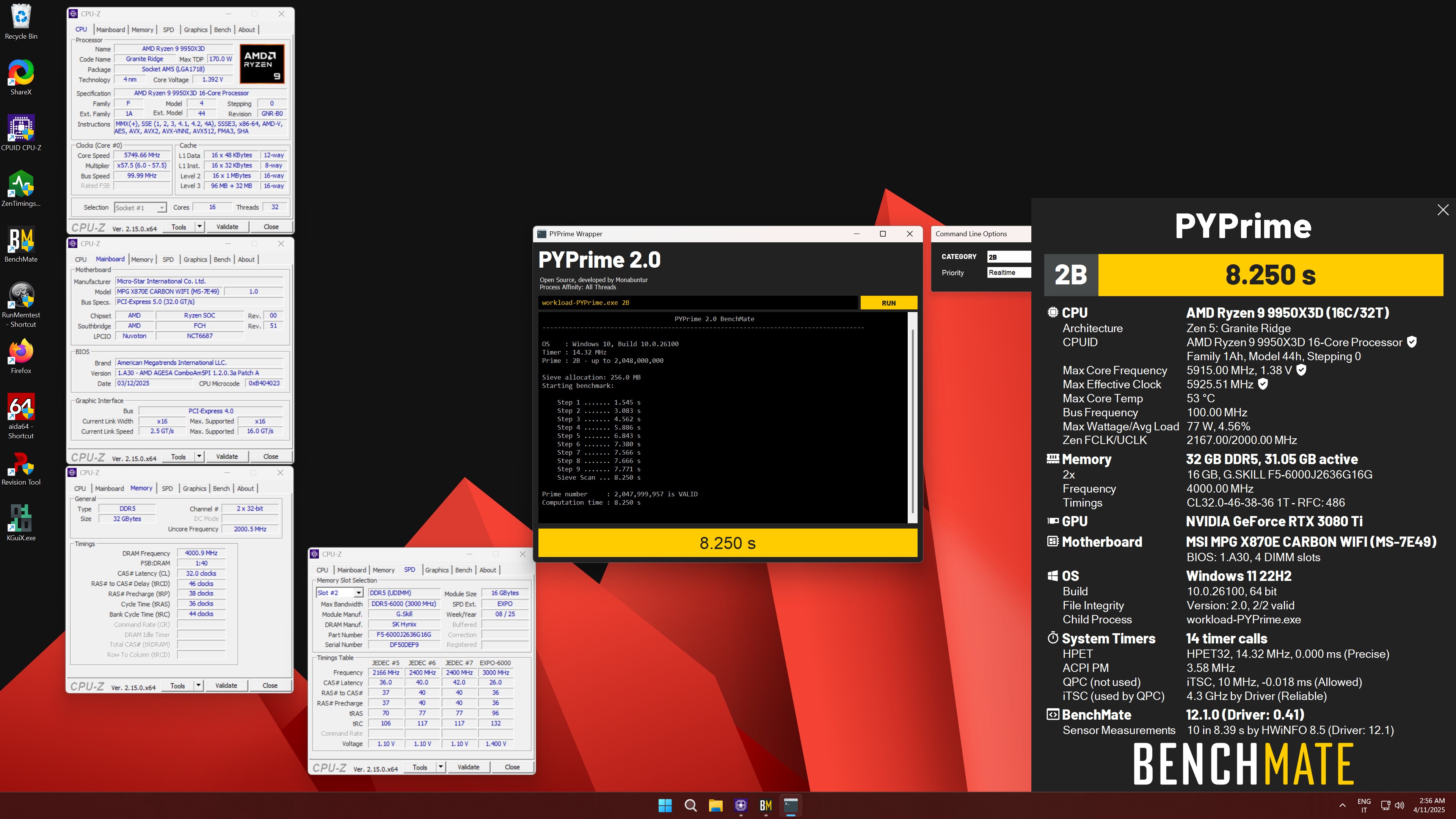Open SPD tab in CPU-Z Memory window

(167, 488)
